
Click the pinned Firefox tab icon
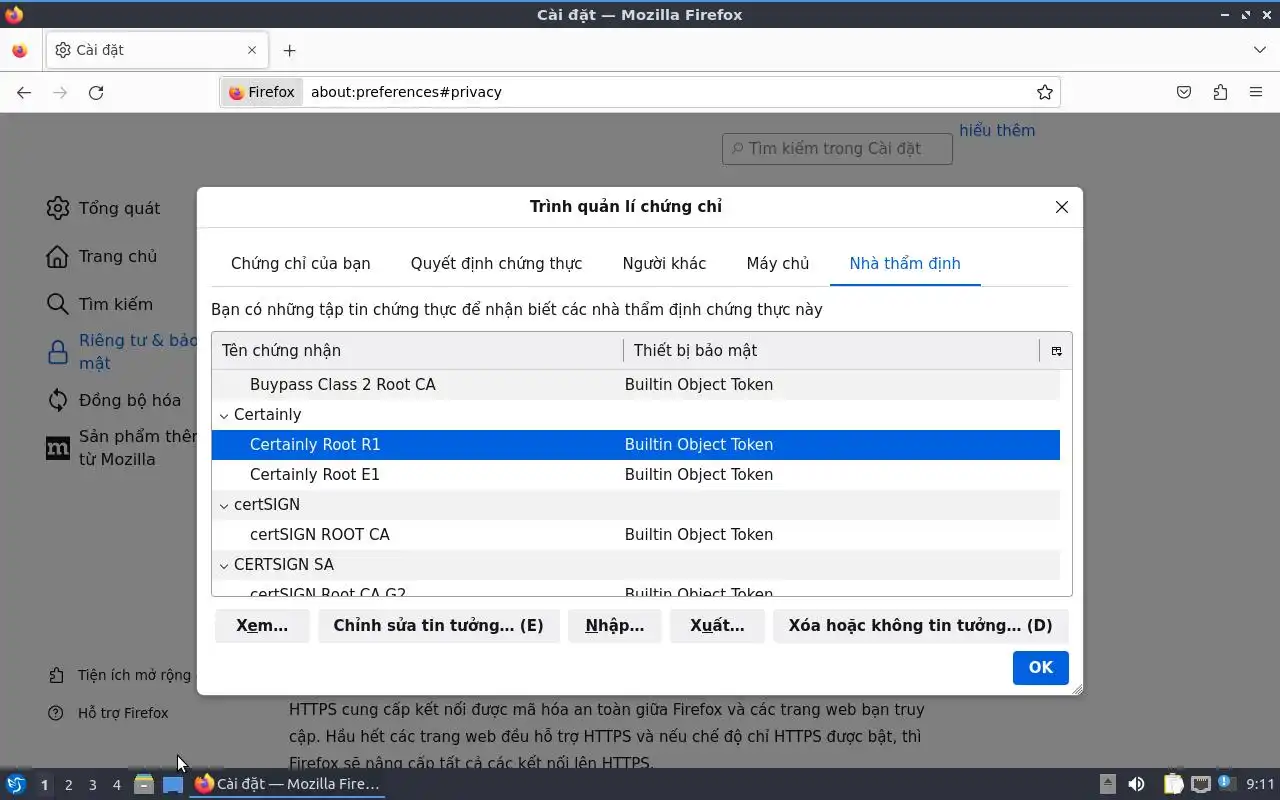coord(20,50)
